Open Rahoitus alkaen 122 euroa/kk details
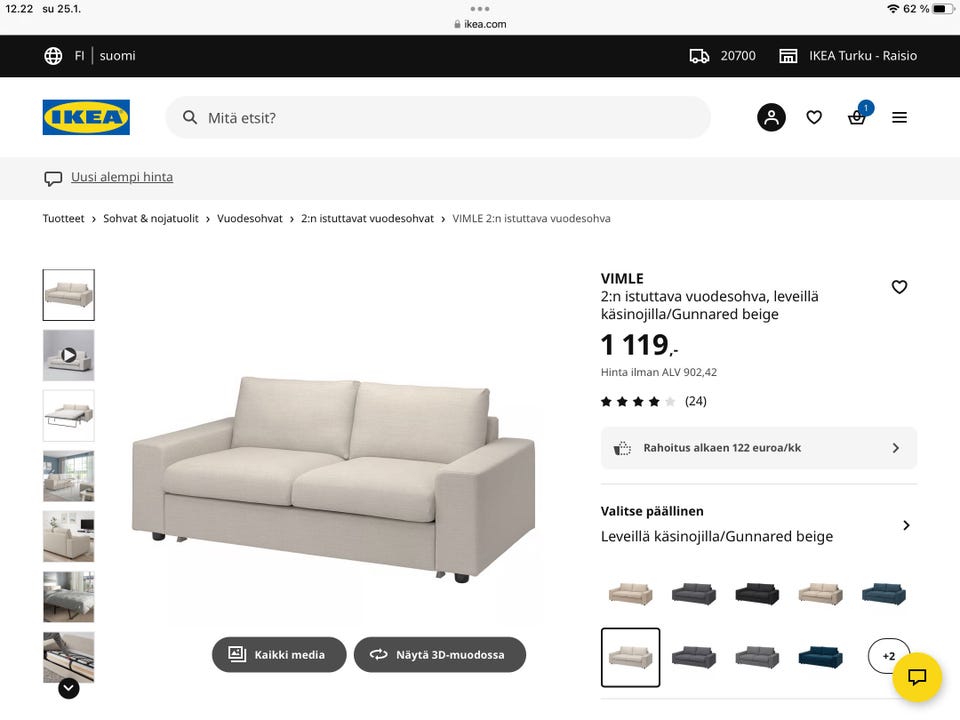The width and height of the screenshot is (960, 720). [759, 448]
